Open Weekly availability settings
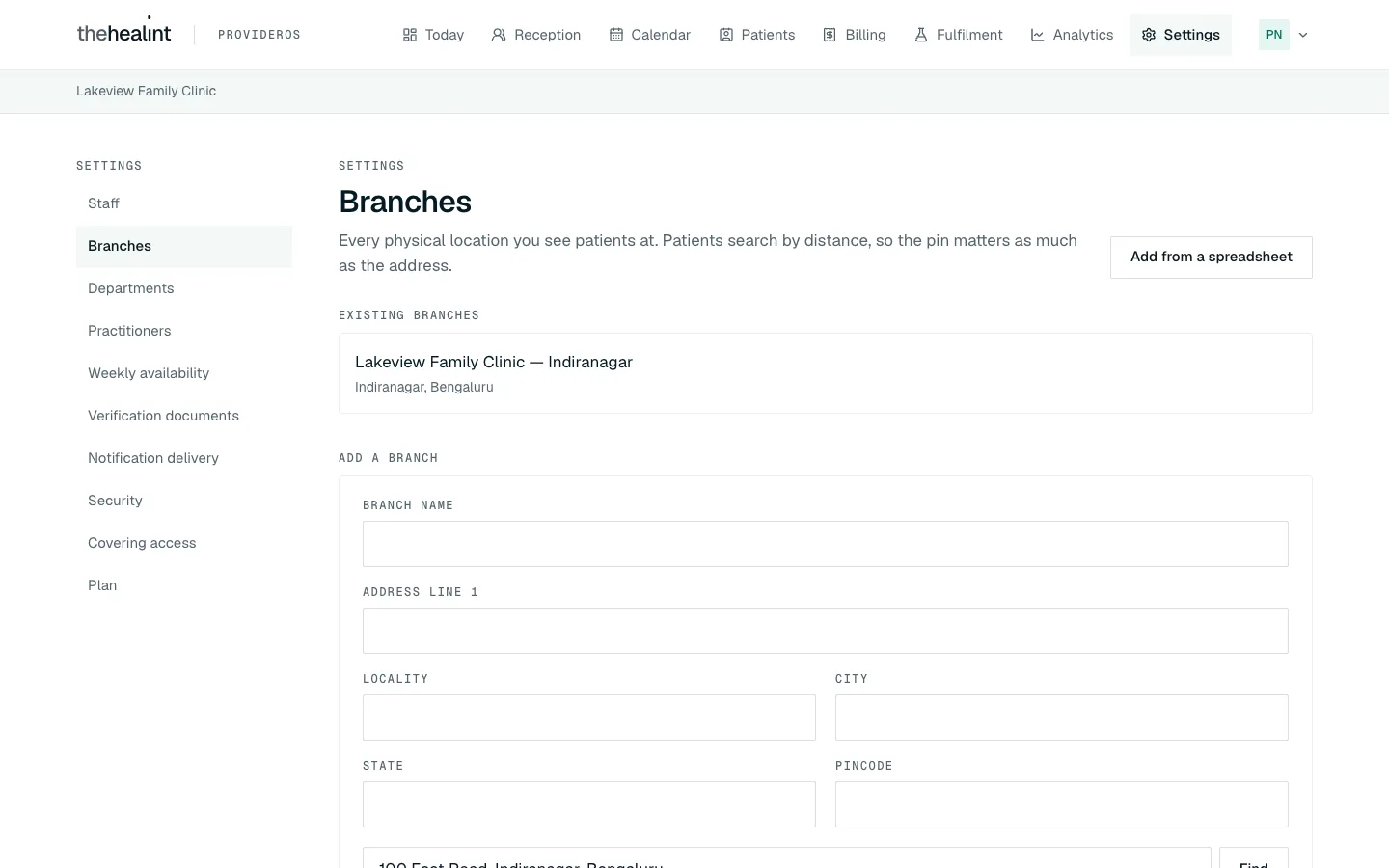The height and width of the screenshot is (868, 1389). click(x=184, y=373)
